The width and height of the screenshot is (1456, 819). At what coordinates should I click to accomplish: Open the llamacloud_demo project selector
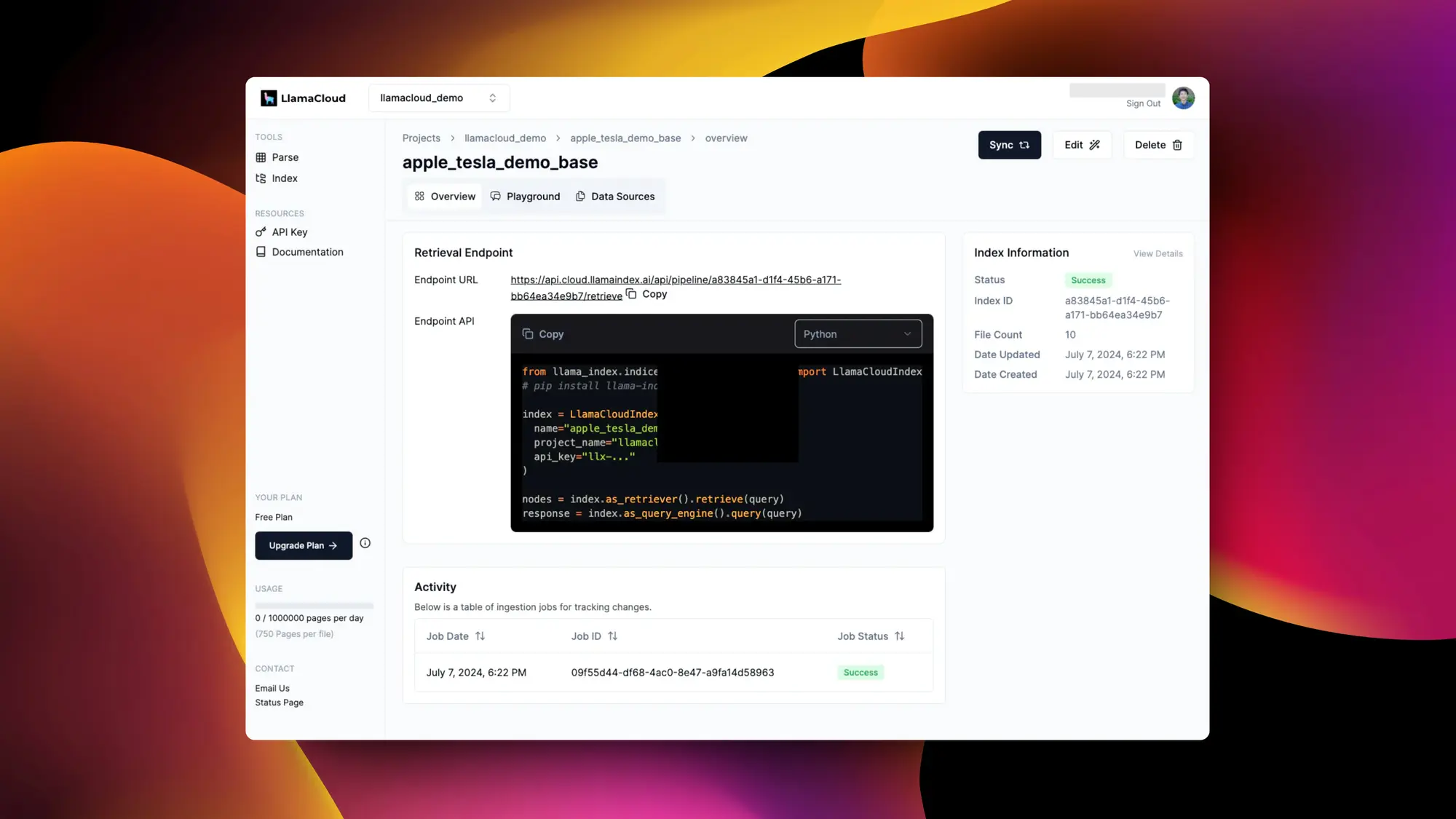click(438, 98)
